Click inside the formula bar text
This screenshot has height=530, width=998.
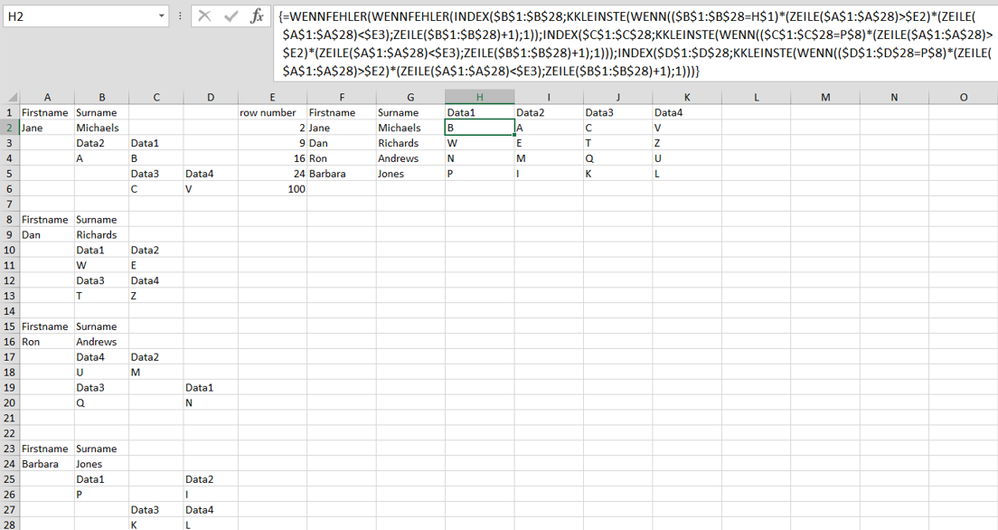pos(633,43)
